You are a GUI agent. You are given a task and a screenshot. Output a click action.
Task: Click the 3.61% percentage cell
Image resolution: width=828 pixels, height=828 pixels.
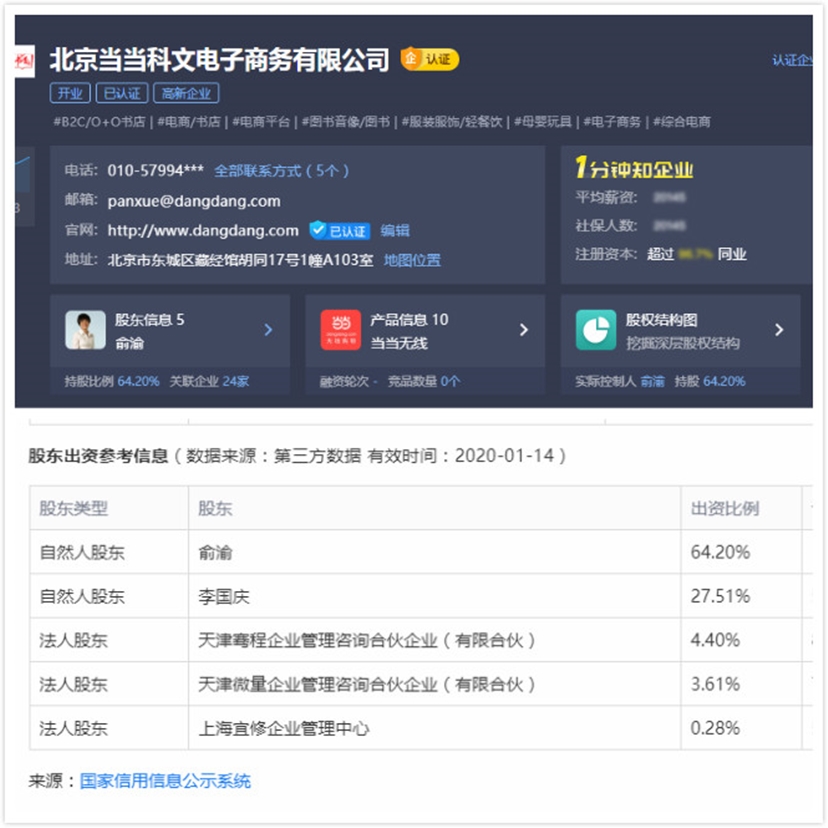741,684
